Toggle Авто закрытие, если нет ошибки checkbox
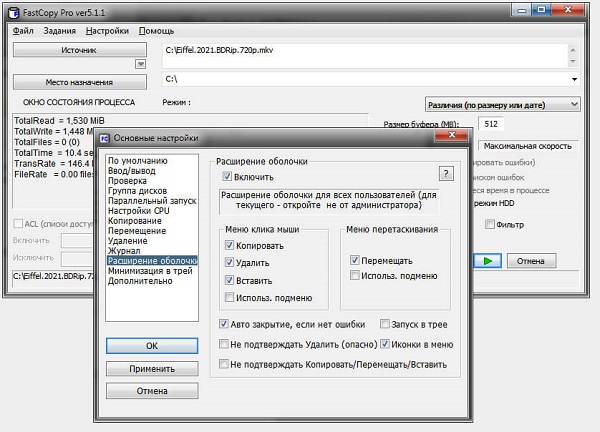 [x=224, y=324]
